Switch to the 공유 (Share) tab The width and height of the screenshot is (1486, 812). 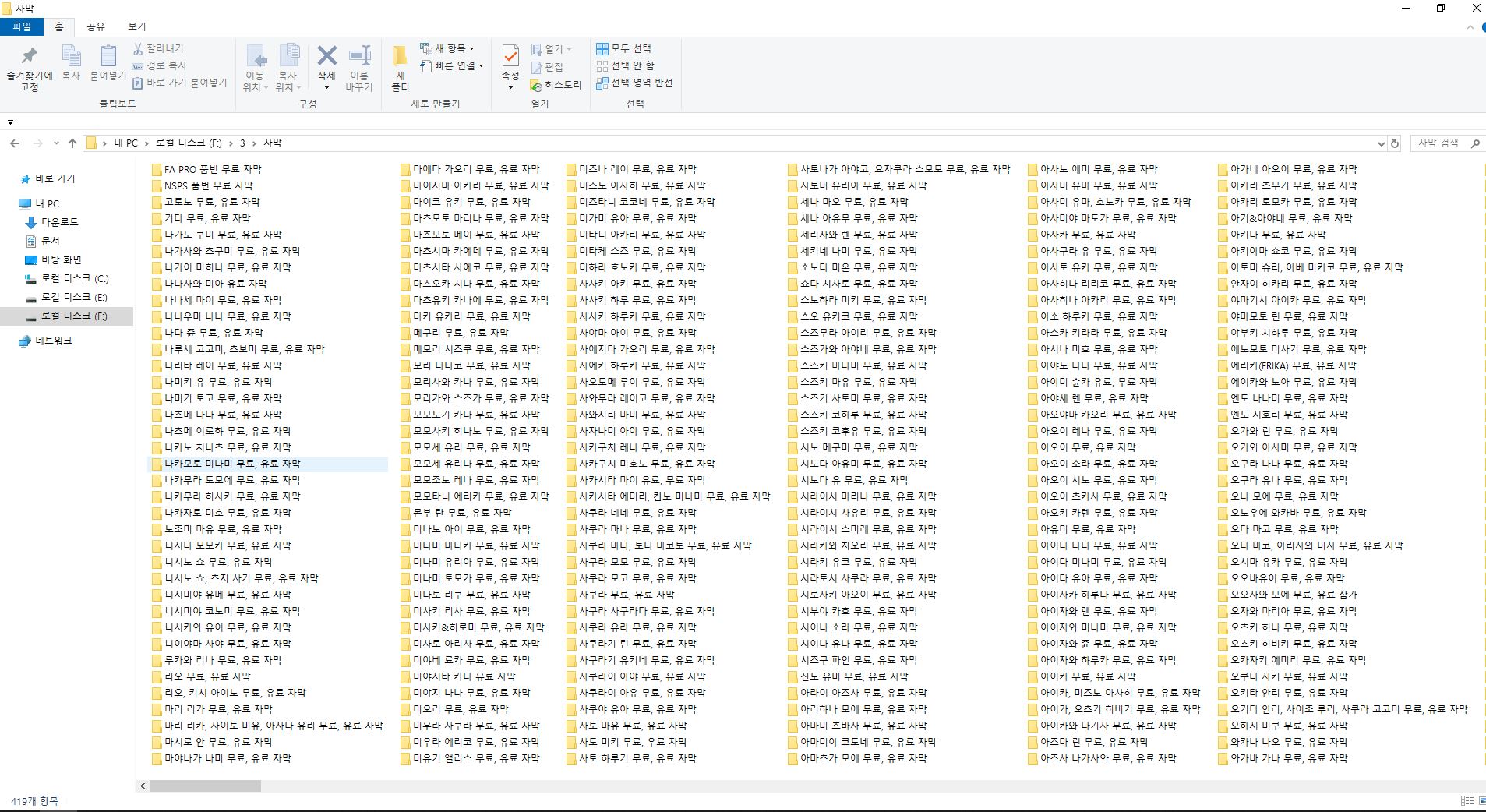[x=95, y=26]
